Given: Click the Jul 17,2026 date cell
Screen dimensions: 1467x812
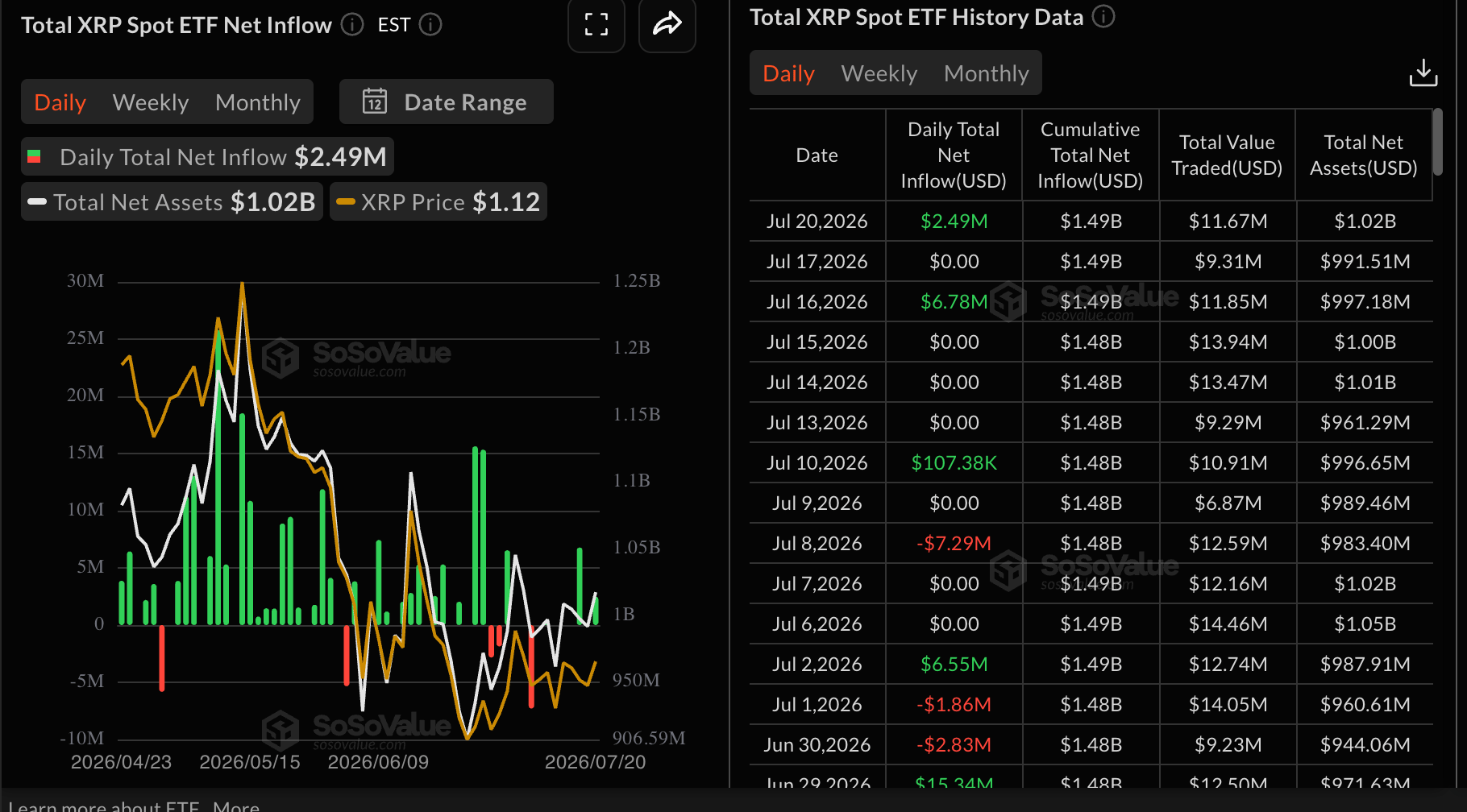Looking at the screenshot, I should tap(817, 261).
